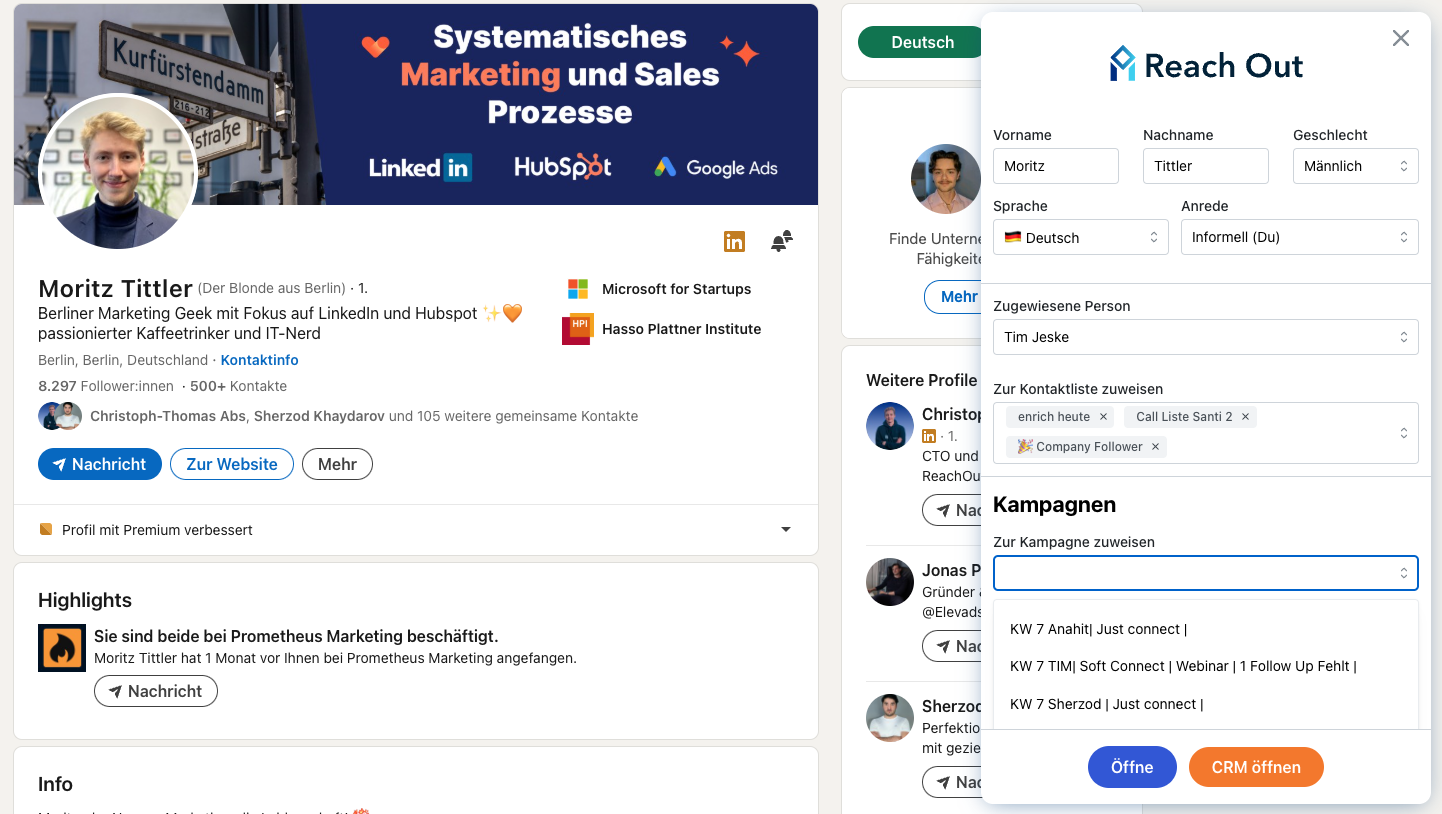Image resolution: width=1442 pixels, height=814 pixels.
Task: Click the Weitere Profile heading
Action: click(x=921, y=380)
